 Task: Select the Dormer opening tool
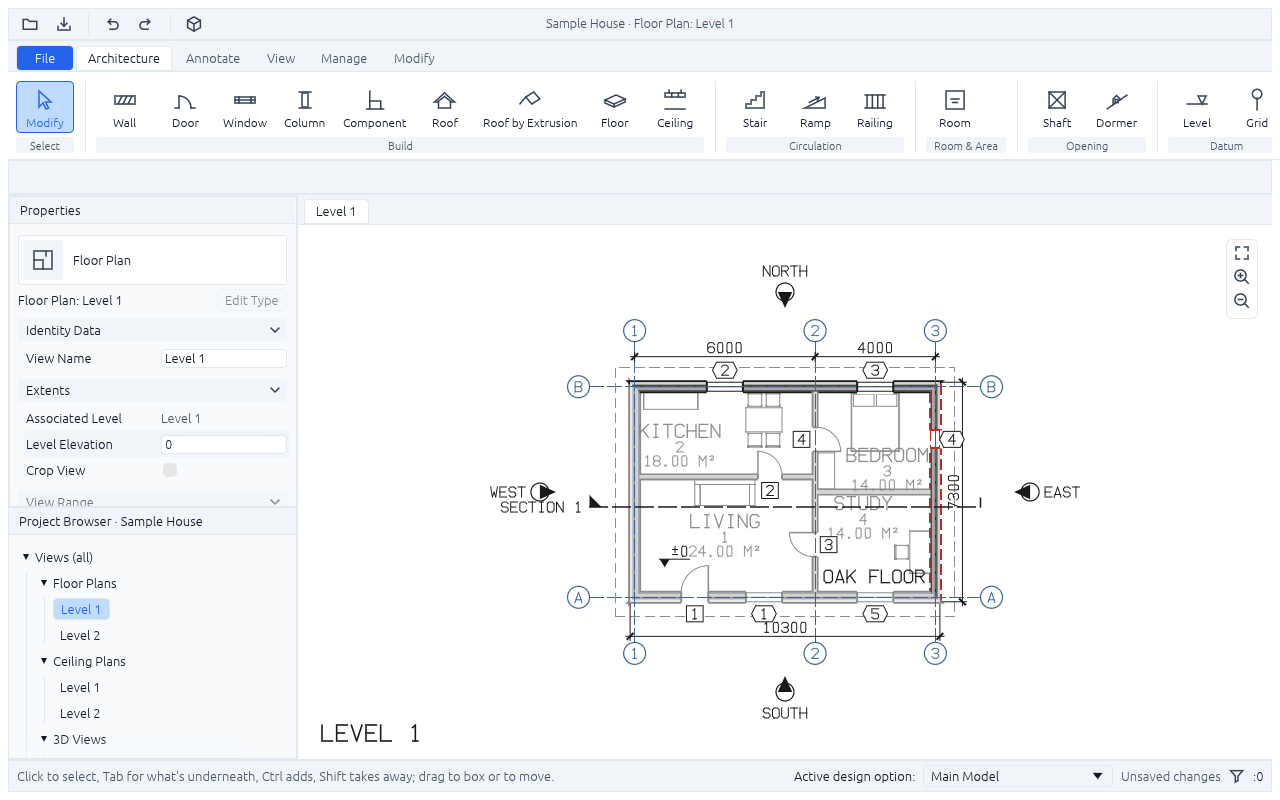1117,108
